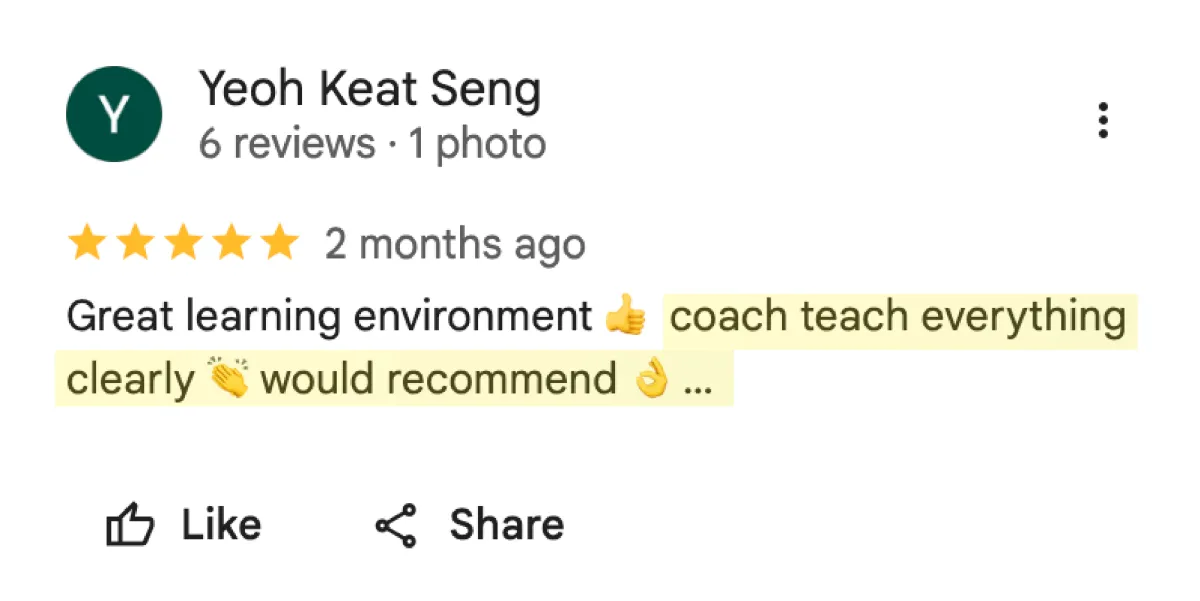This screenshot has height=601, width=1200.
Task: Click the first star in the rating
Action: 86,243
